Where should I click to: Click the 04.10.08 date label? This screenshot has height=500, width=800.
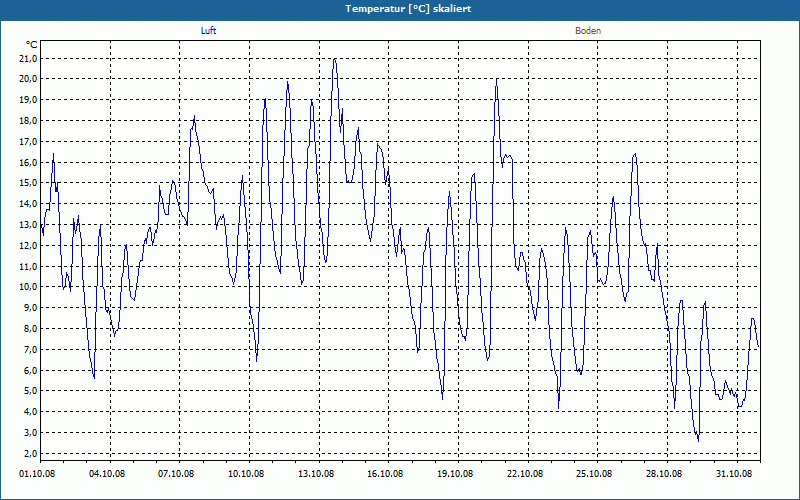pyautogui.click(x=107, y=474)
